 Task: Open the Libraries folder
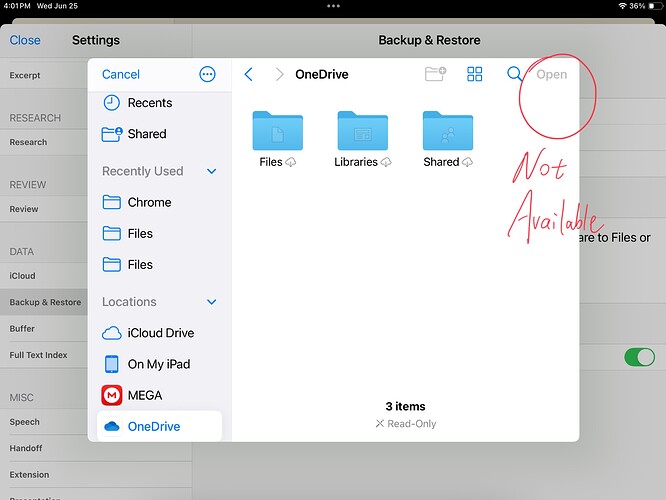[362, 130]
